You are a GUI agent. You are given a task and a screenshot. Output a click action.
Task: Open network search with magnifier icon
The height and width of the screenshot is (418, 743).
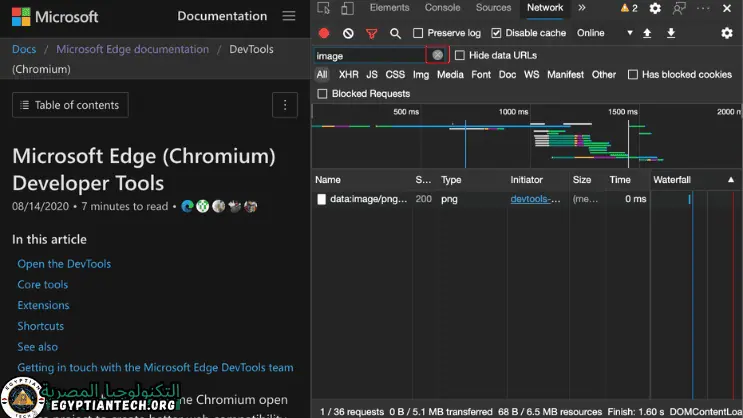pos(395,33)
